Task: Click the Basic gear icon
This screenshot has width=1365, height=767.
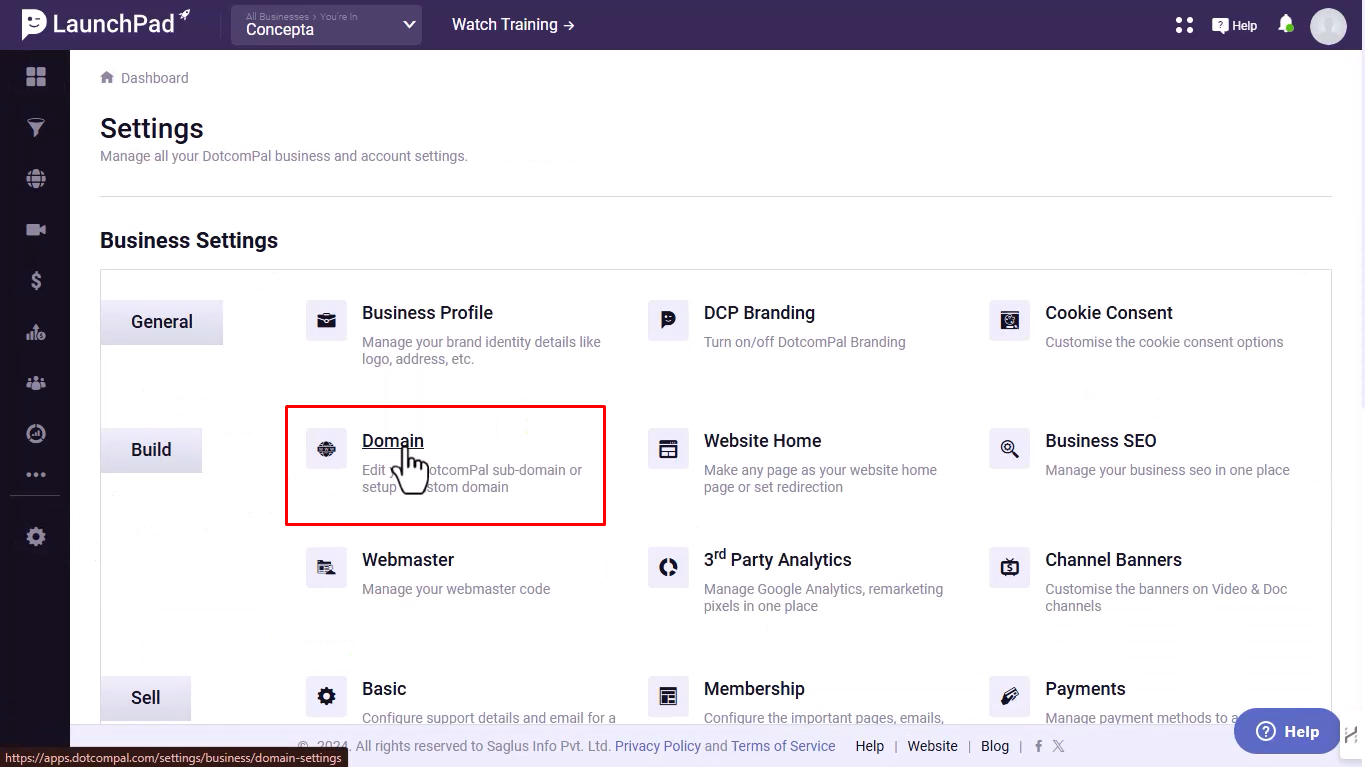Action: (x=326, y=696)
